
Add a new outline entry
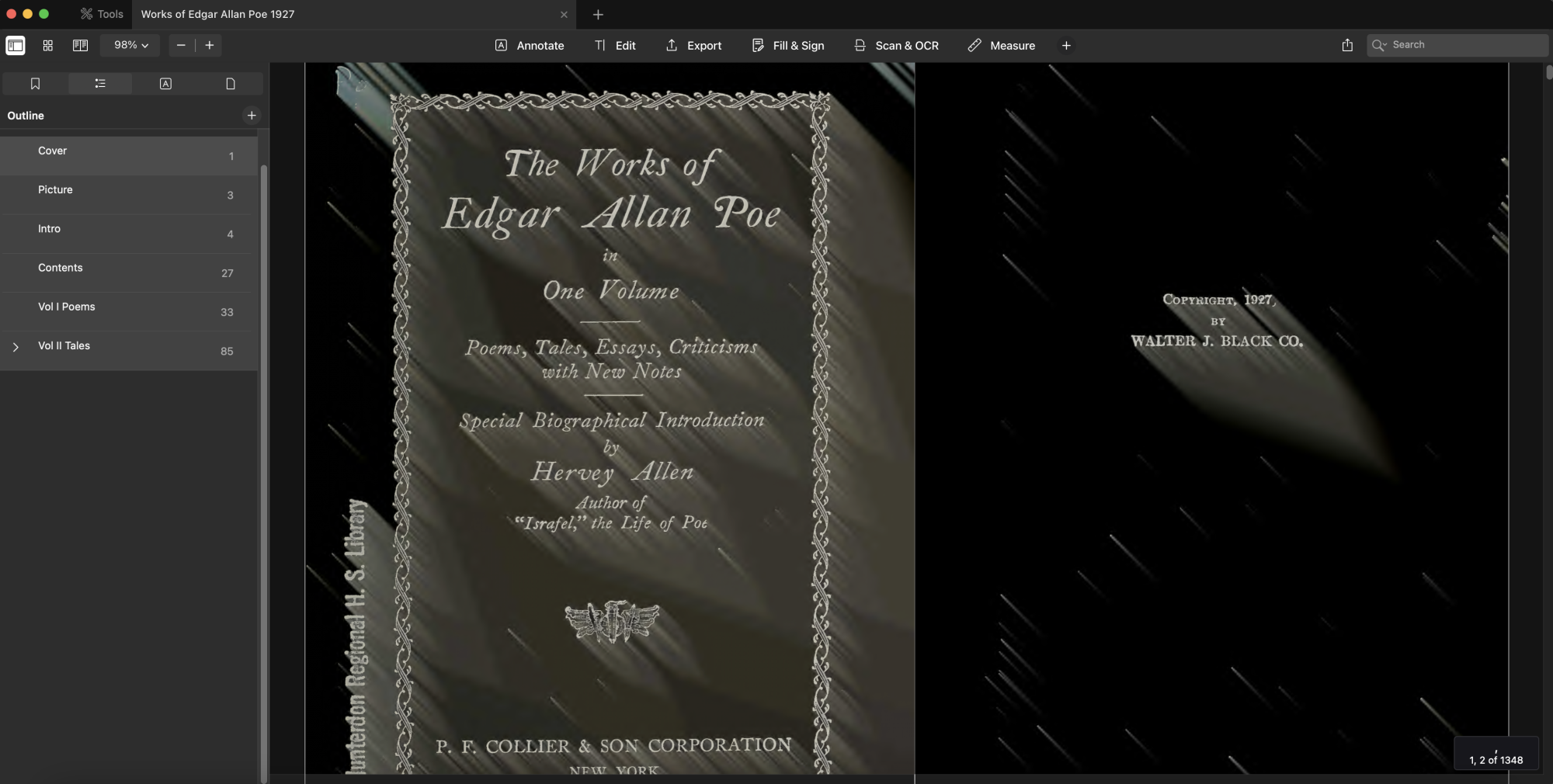click(252, 116)
